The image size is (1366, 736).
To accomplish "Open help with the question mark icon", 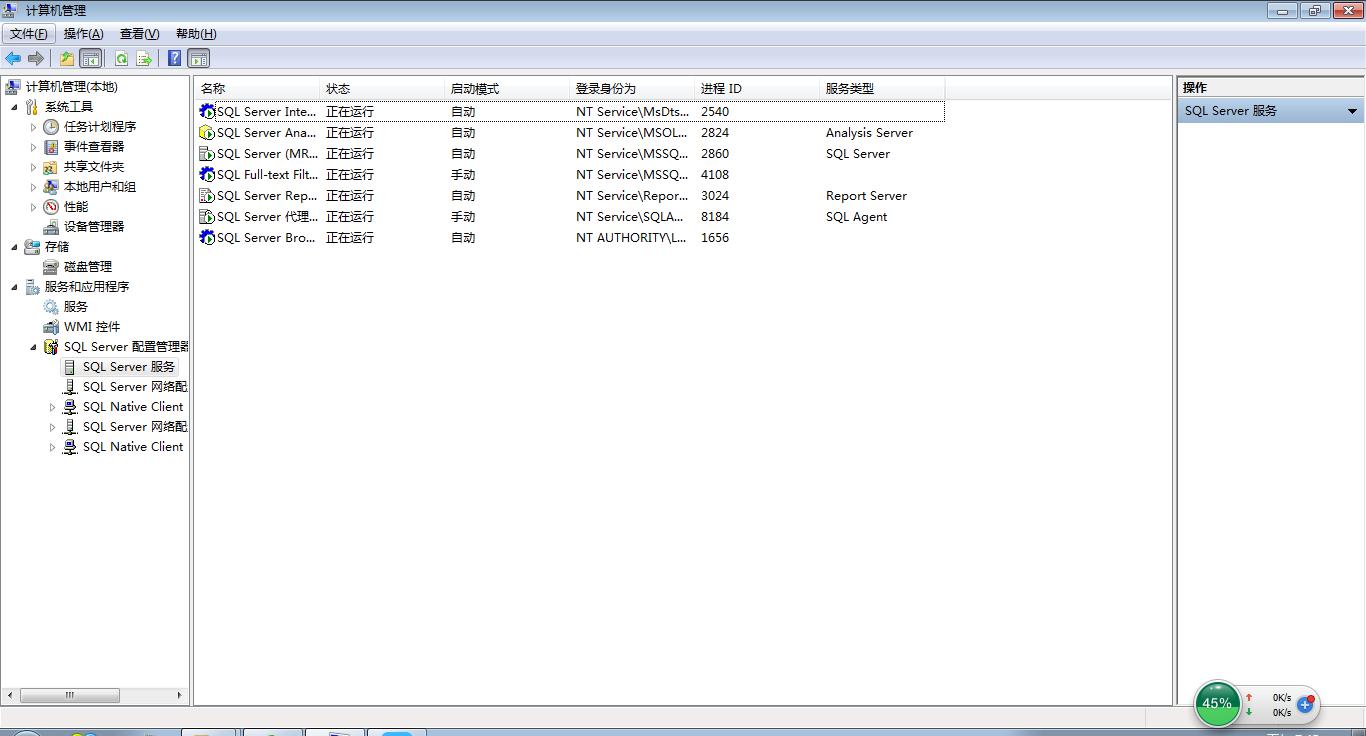I will pos(174,58).
